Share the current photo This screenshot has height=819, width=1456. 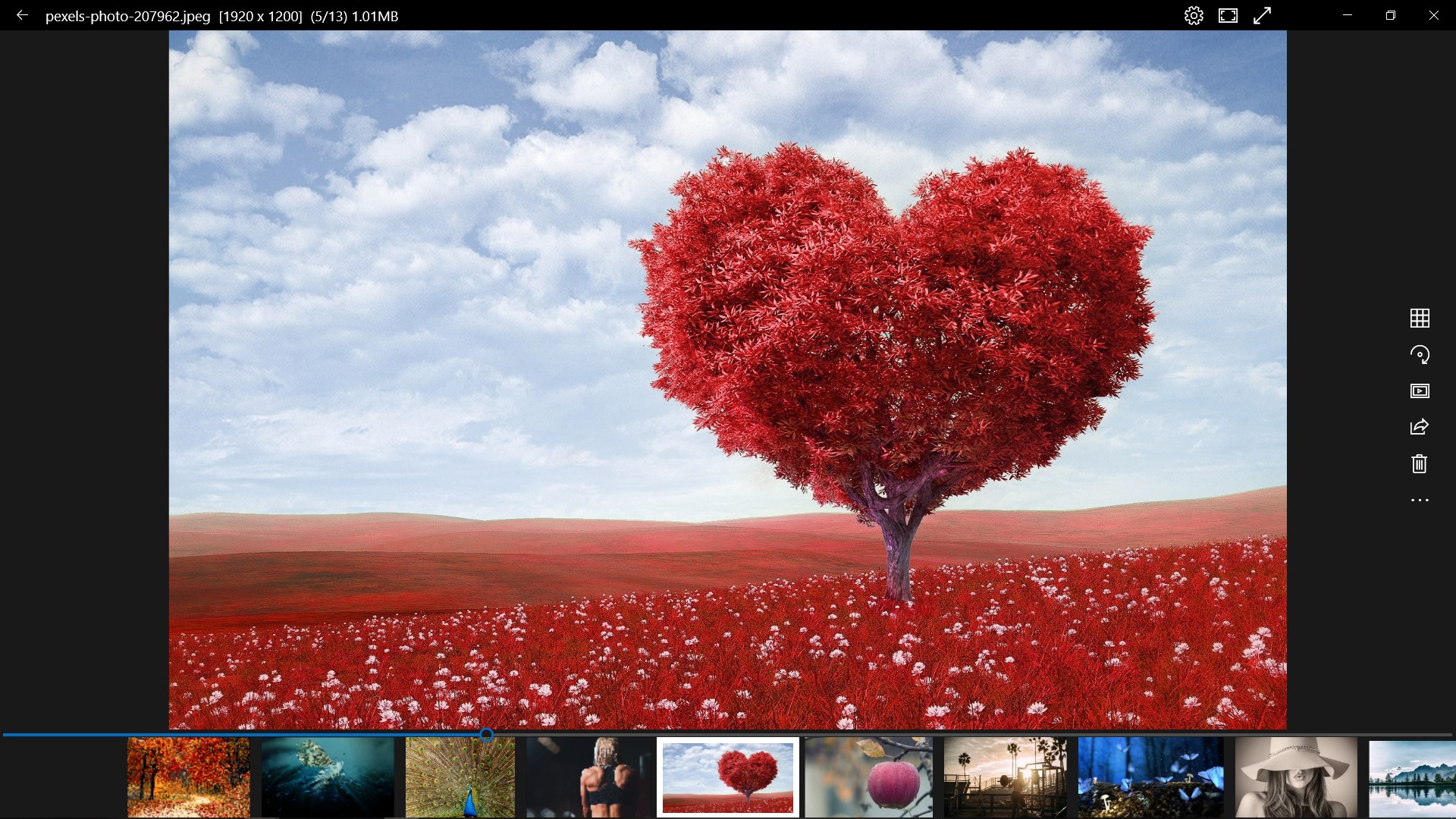pos(1419,427)
